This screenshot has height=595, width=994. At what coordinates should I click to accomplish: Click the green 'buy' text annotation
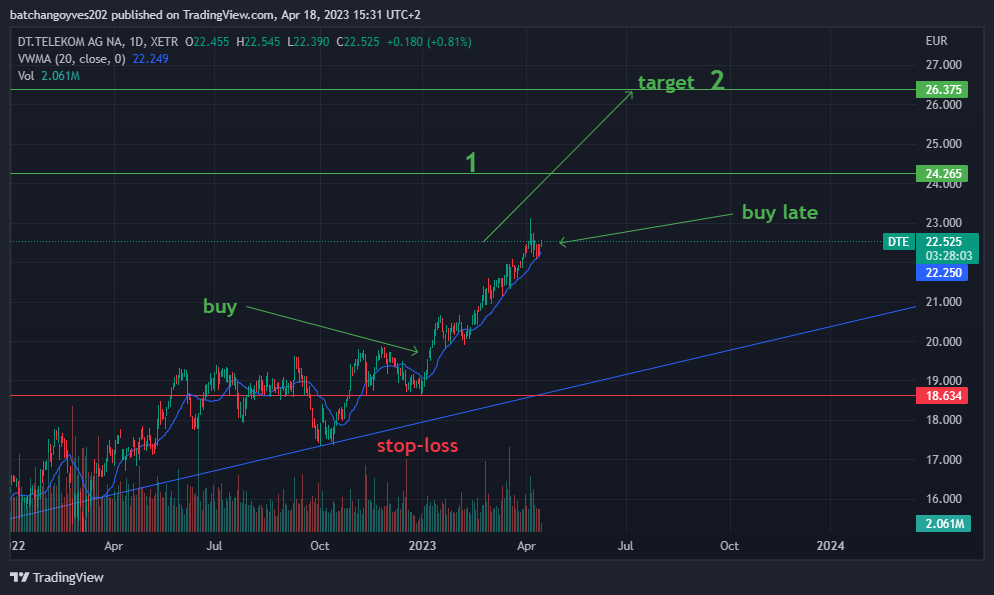220,307
